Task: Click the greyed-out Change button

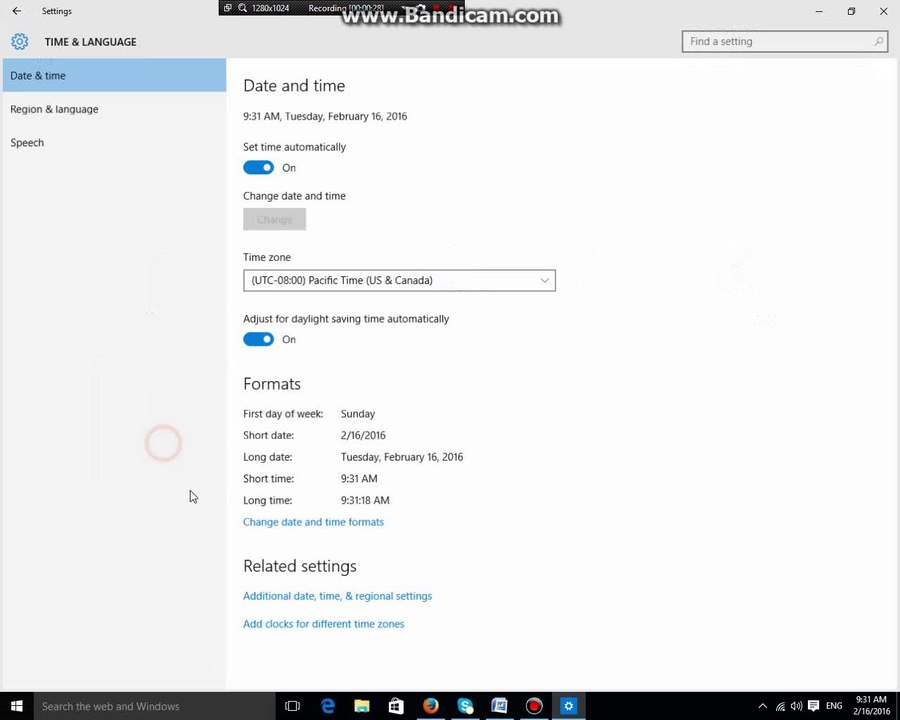Action: (x=274, y=219)
